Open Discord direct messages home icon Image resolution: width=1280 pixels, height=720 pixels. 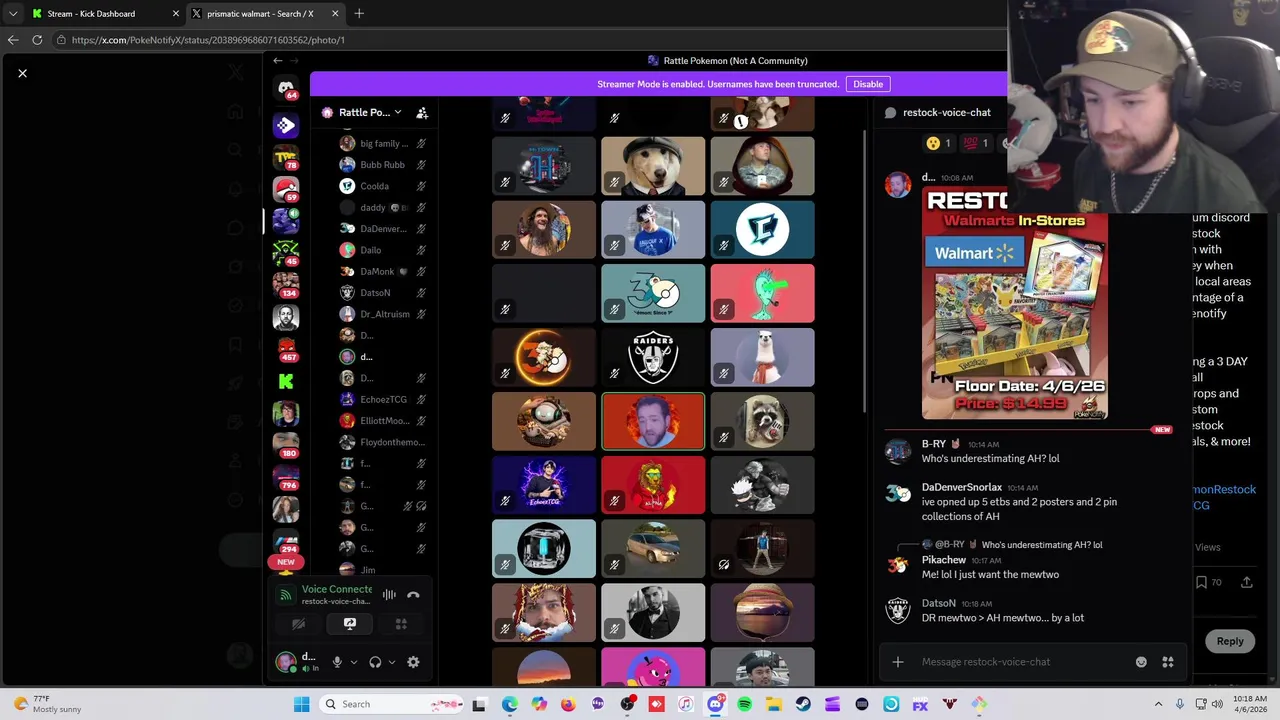point(286,88)
